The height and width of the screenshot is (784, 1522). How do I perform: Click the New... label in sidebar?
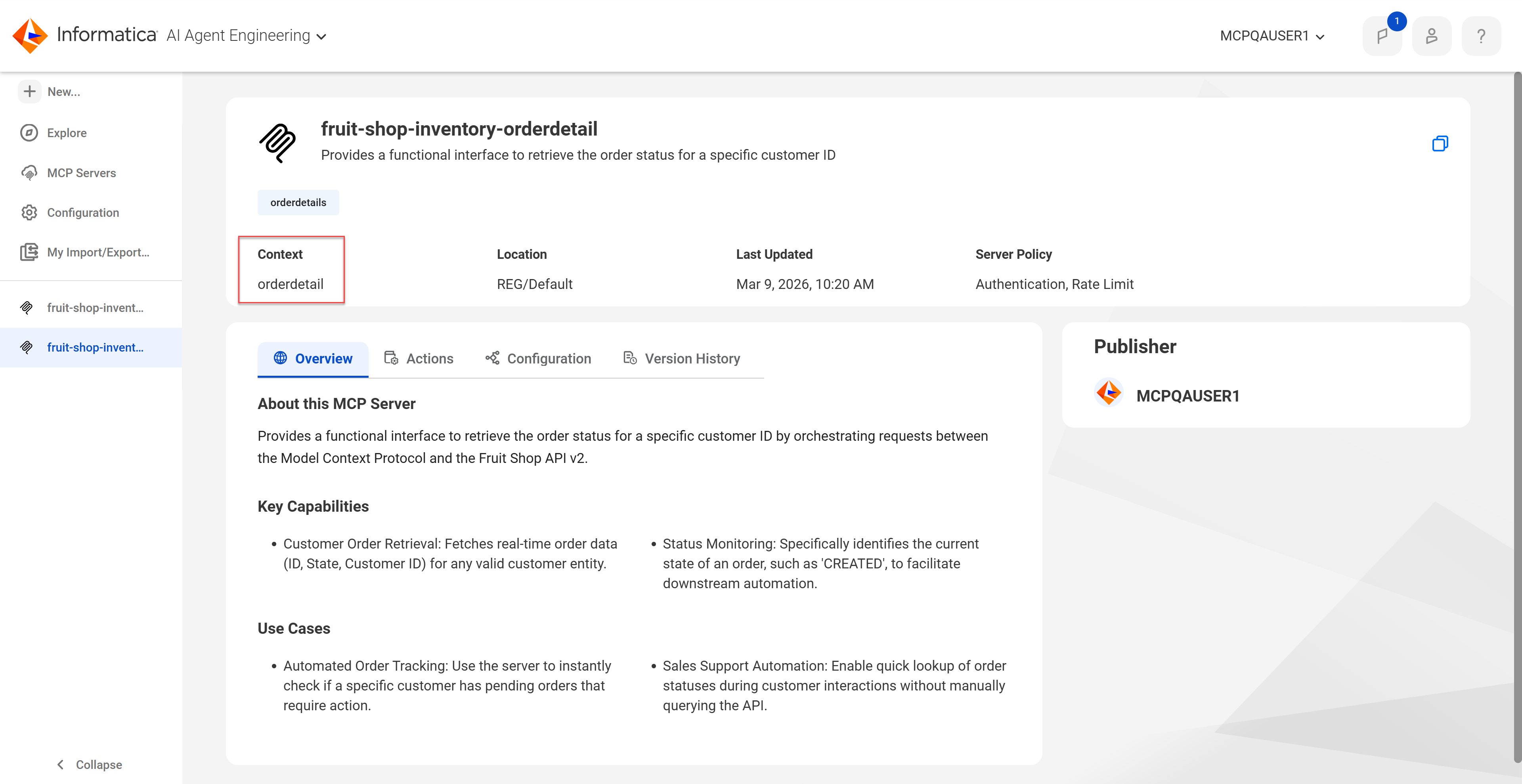(64, 92)
